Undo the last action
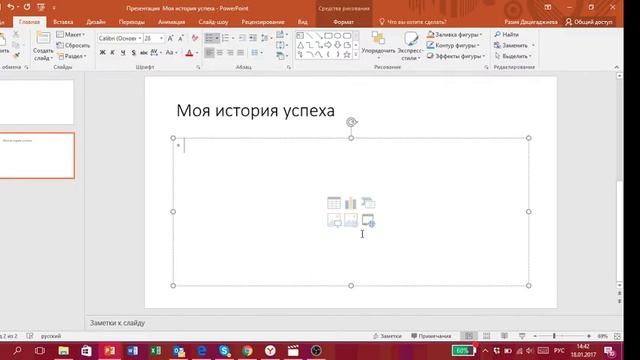The width and height of the screenshot is (640, 360). [x=11, y=7]
